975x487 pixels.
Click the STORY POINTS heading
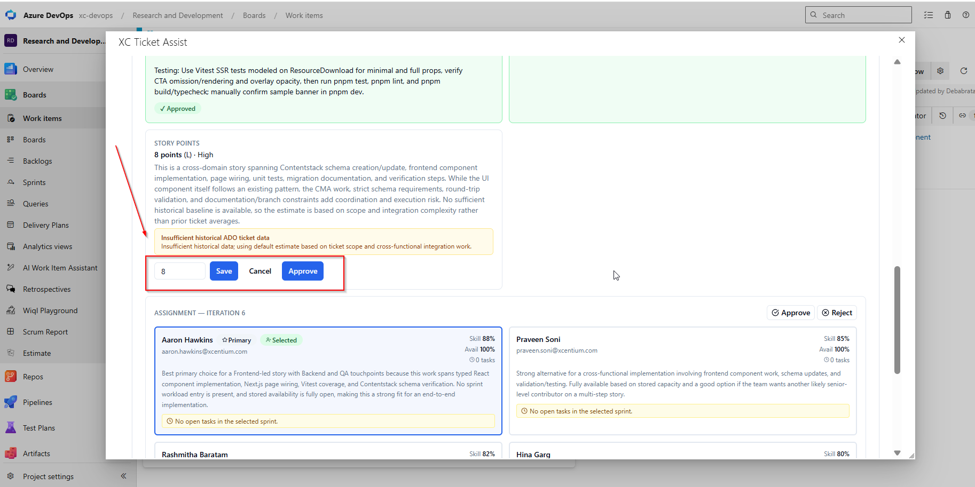(x=177, y=143)
